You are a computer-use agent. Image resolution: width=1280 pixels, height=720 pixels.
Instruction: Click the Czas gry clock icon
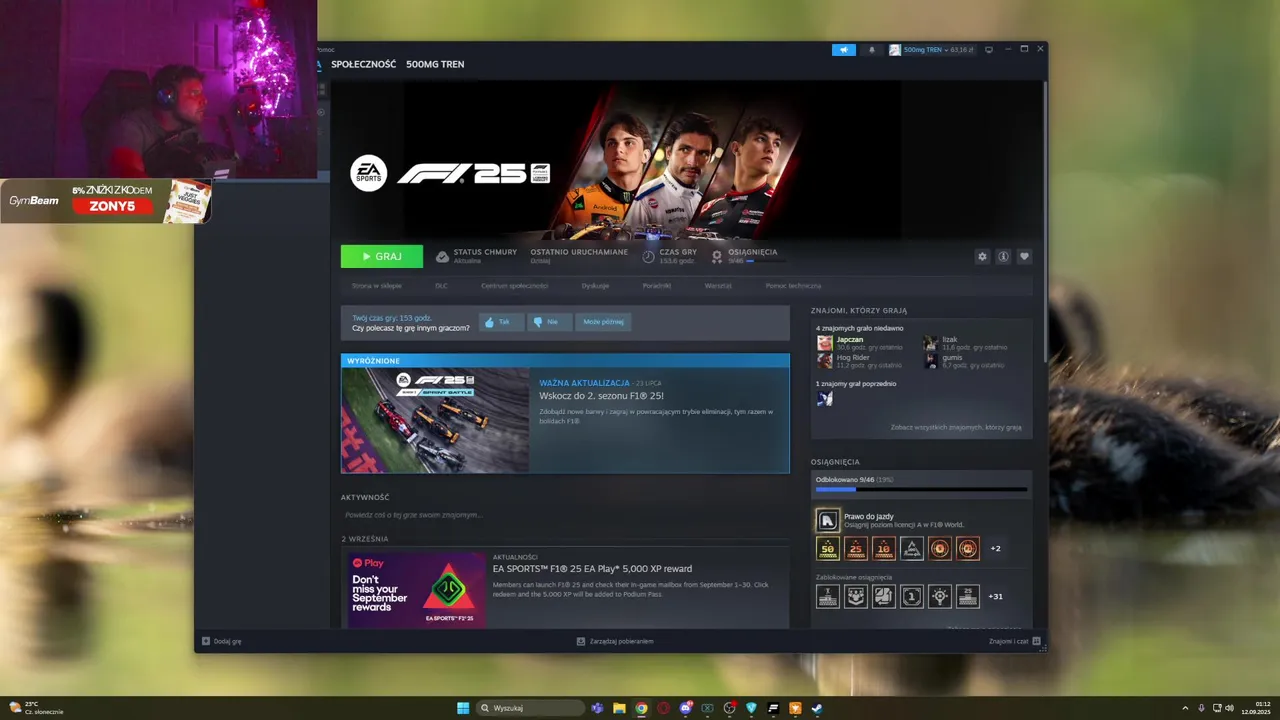(x=648, y=257)
